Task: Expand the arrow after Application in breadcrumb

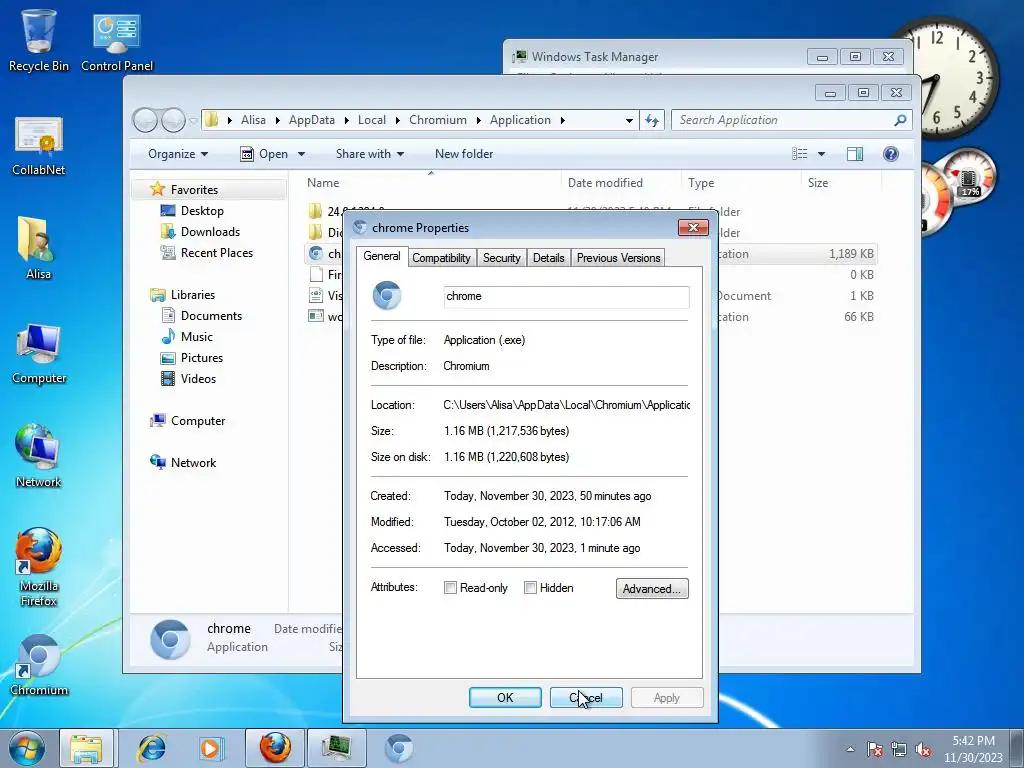Action: pos(562,120)
